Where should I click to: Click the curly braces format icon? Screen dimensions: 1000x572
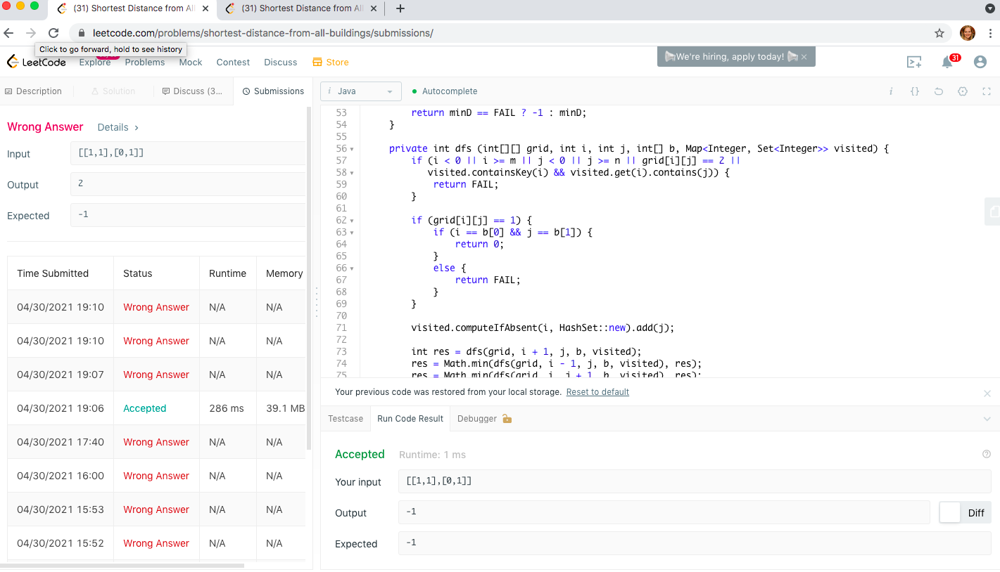[x=914, y=91]
